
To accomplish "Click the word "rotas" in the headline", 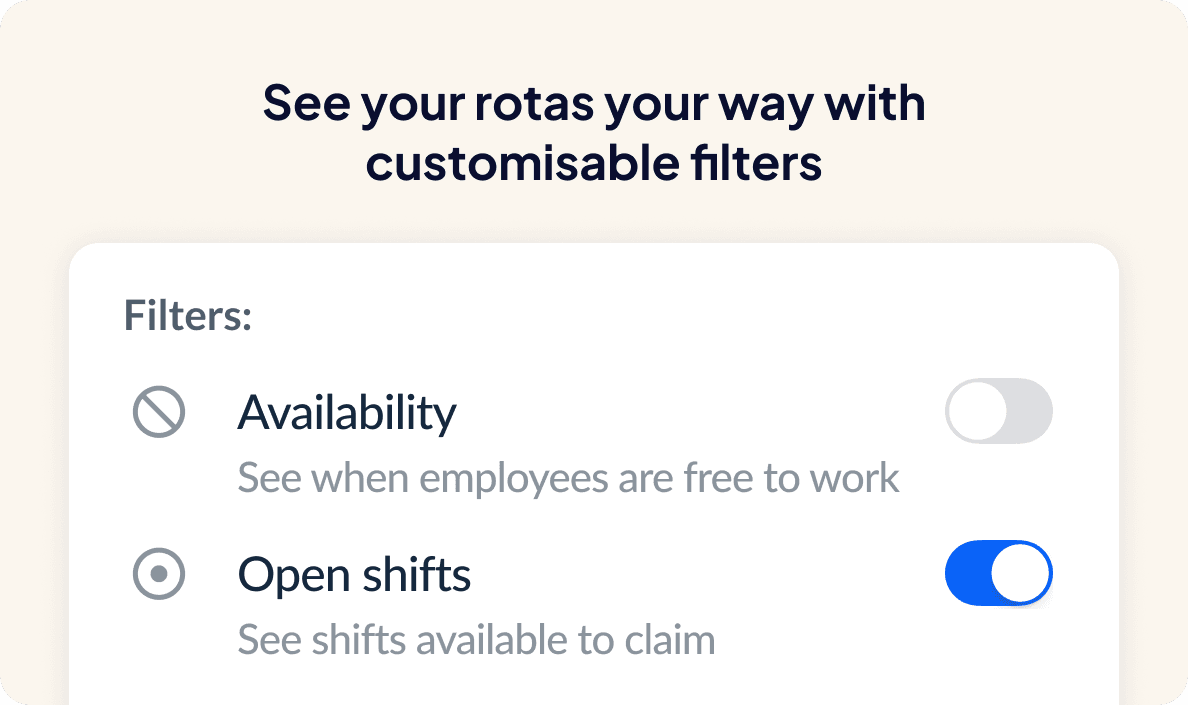I will [x=534, y=104].
